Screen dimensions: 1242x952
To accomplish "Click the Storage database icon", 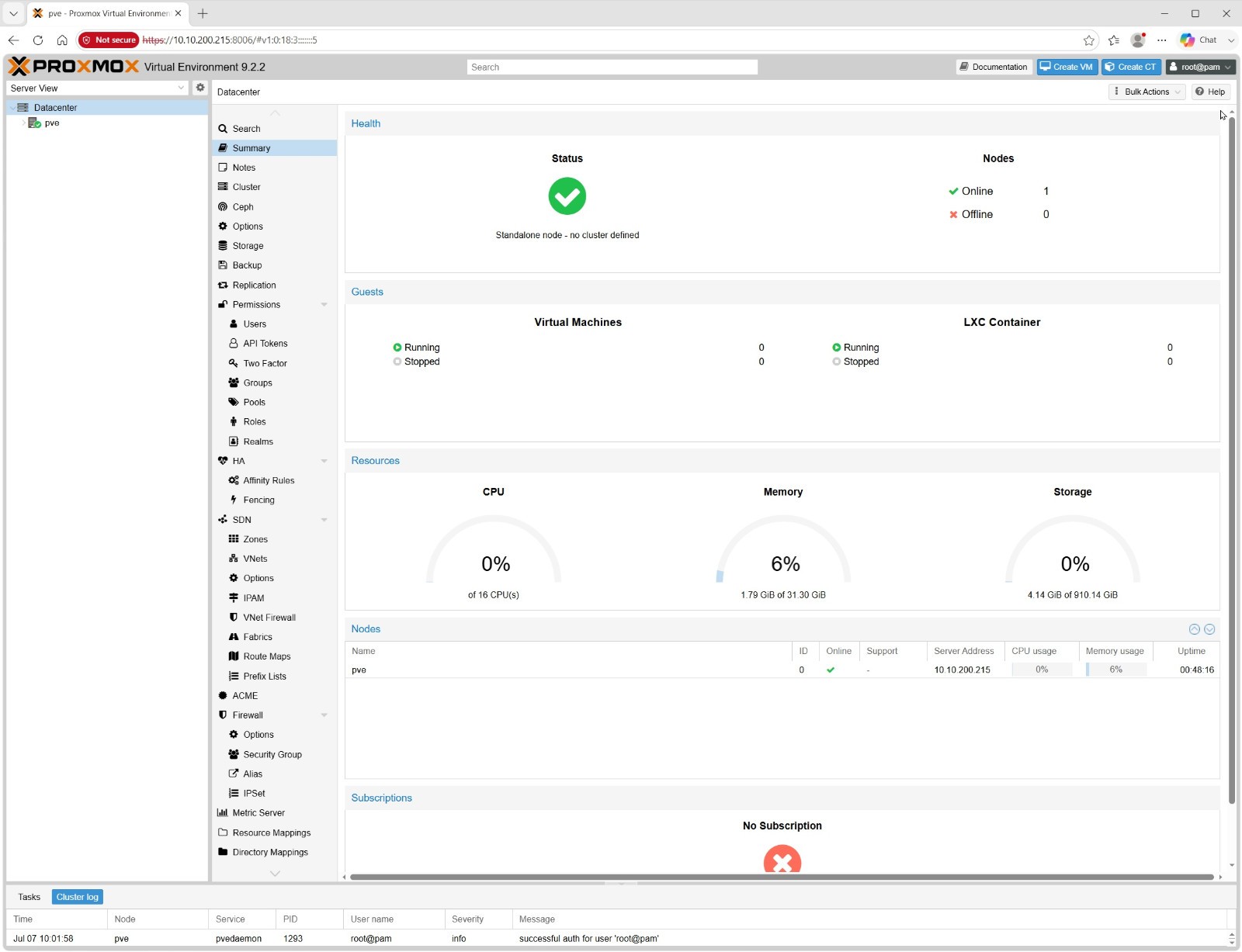I will [x=223, y=246].
